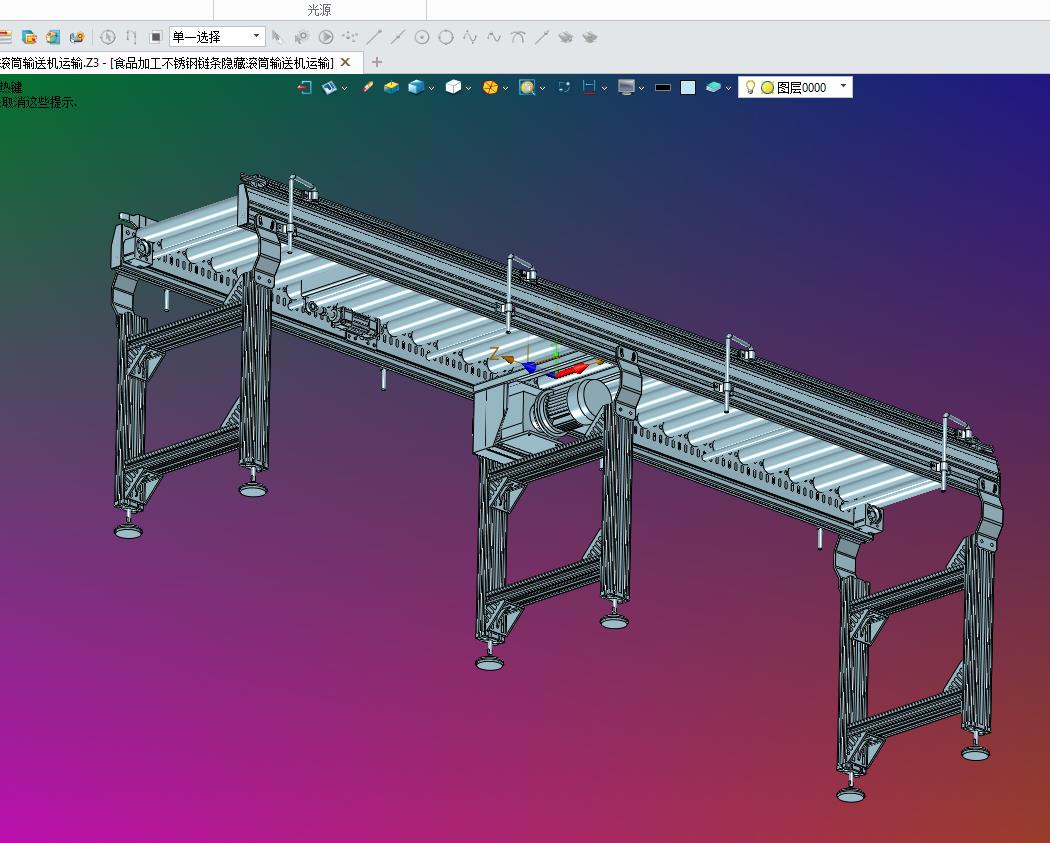Image resolution: width=1050 pixels, height=843 pixels.
Task: Select the circle center snap icon
Action: pos(422,37)
